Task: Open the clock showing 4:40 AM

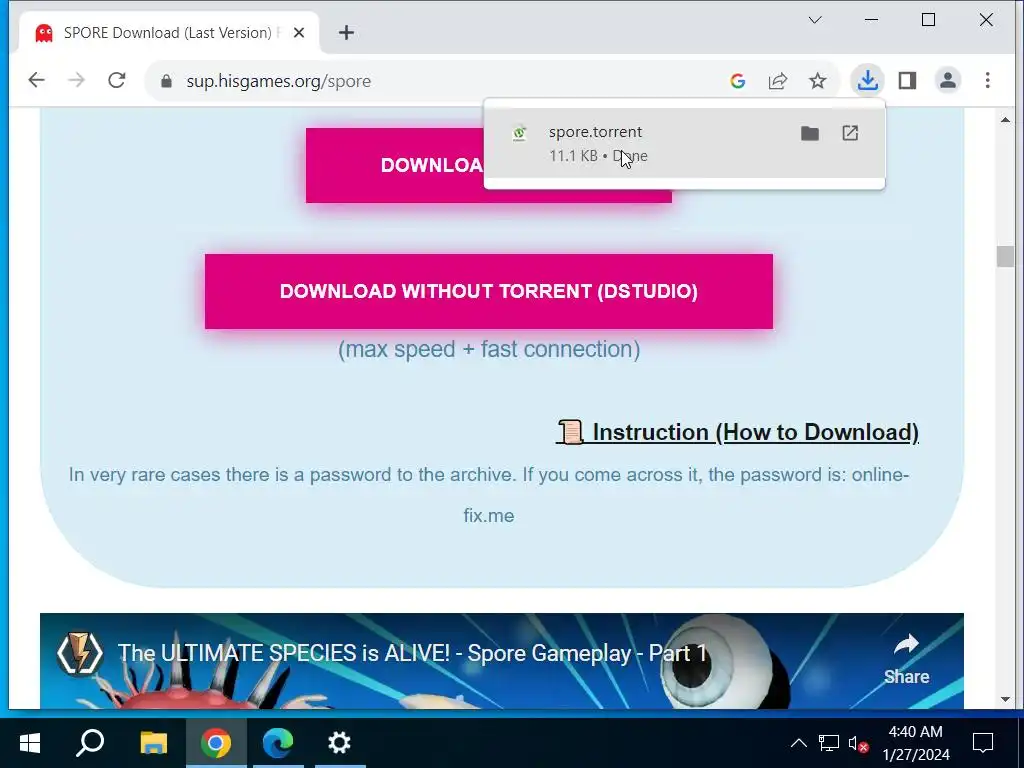Action: click(x=916, y=743)
